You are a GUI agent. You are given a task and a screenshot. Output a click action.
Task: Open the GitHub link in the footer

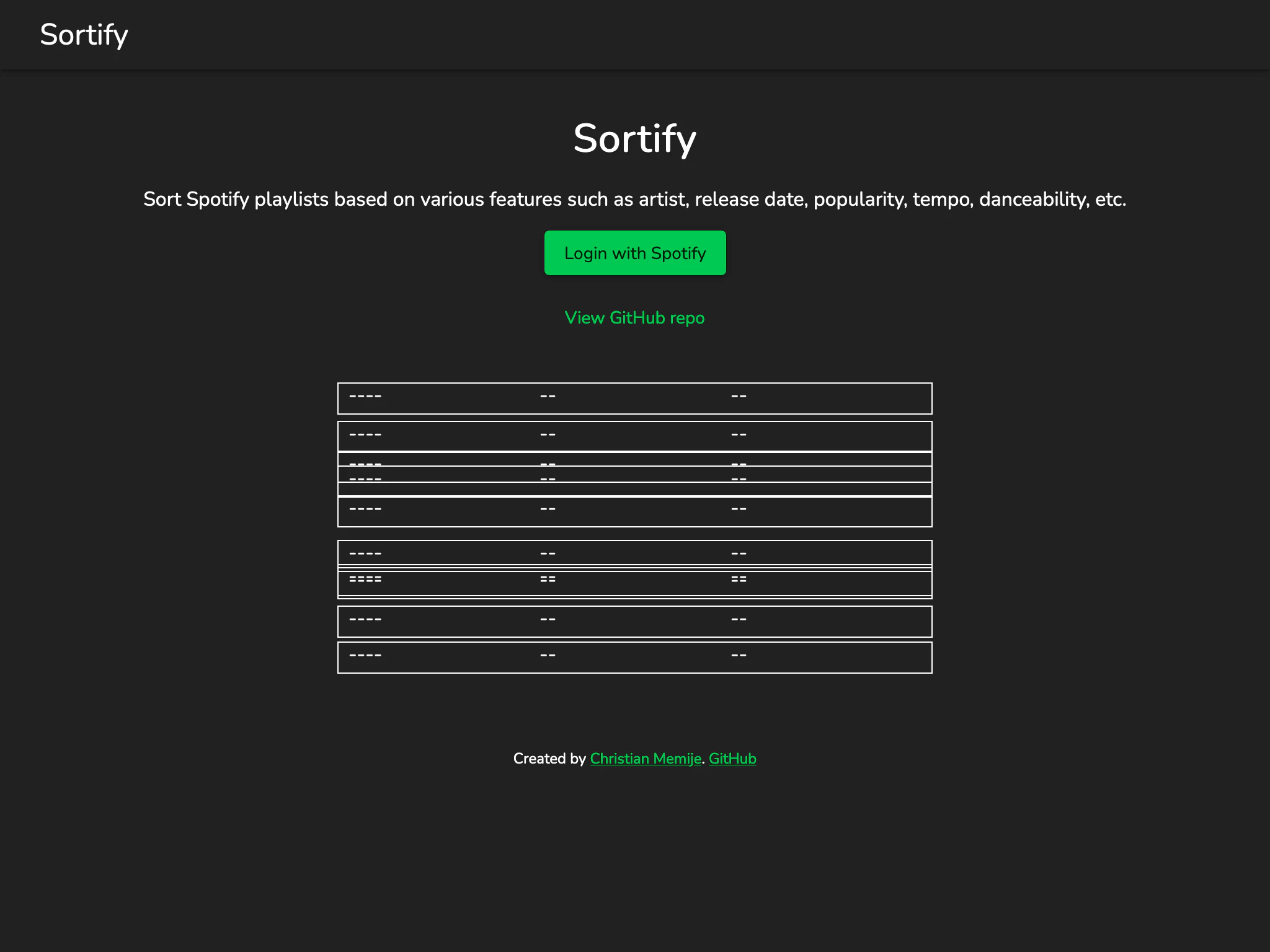(732, 758)
